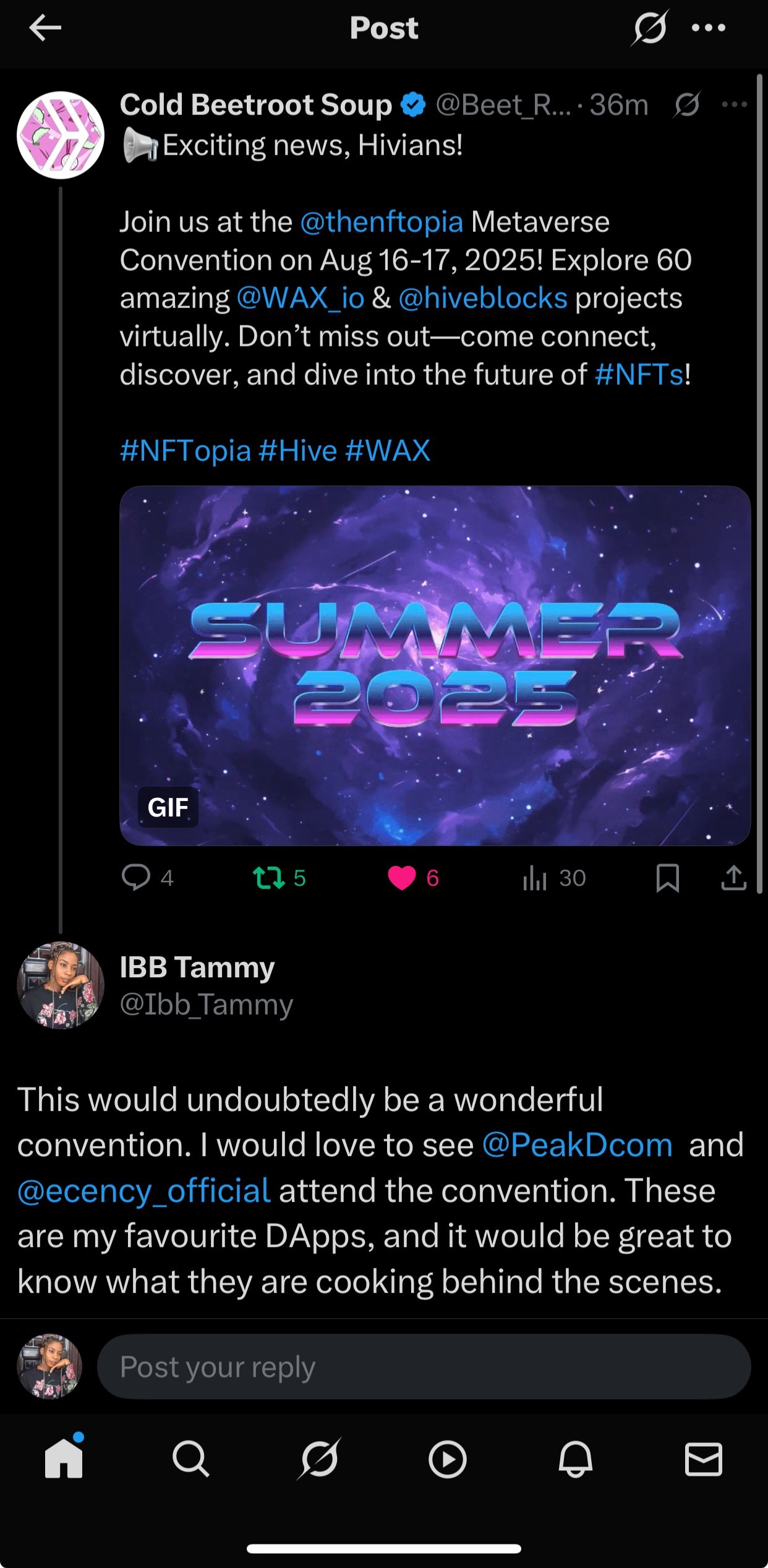The width and height of the screenshot is (768, 1568).
Task: Bookmark the Cold Beetroot Soup post
Action: 668,878
